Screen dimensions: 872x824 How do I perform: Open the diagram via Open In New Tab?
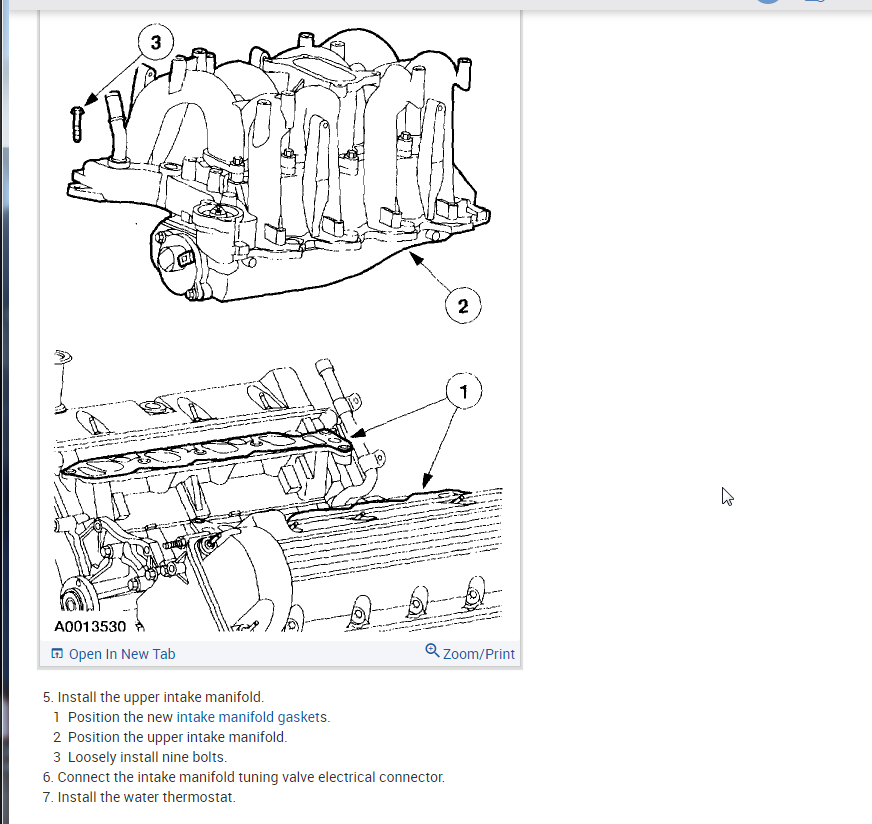pyautogui.click(x=122, y=654)
